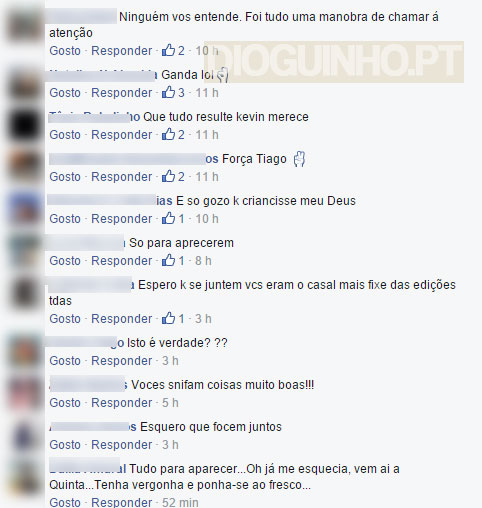Screen dimensions: 482x508
Task: Like the 'Ninguém vos entende' comment via Gosto
Action: 65,51
